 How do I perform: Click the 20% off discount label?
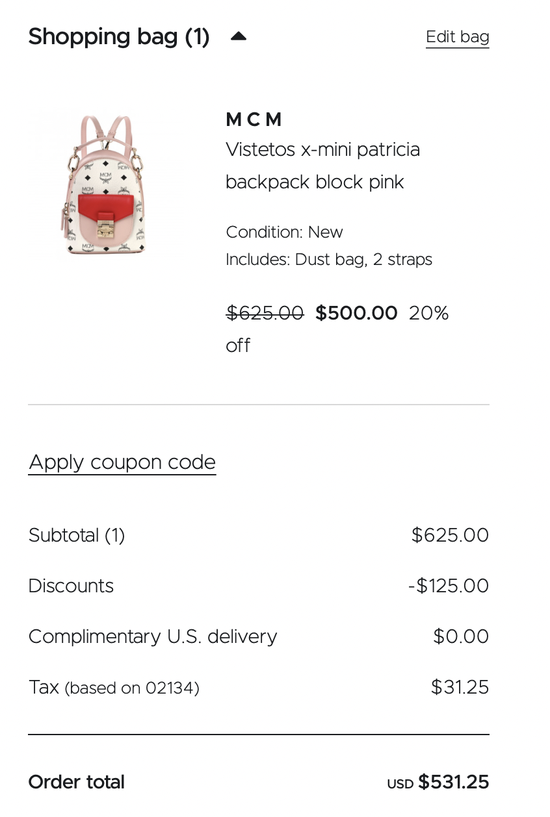[337, 329]
